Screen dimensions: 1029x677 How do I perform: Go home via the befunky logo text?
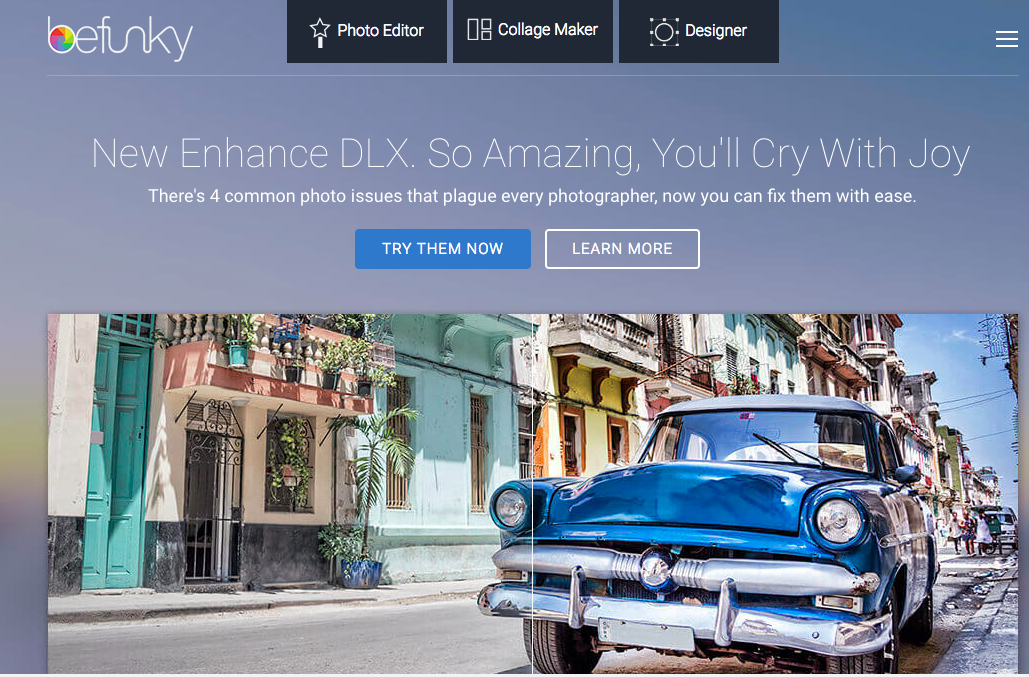click(x=121, y=39)
